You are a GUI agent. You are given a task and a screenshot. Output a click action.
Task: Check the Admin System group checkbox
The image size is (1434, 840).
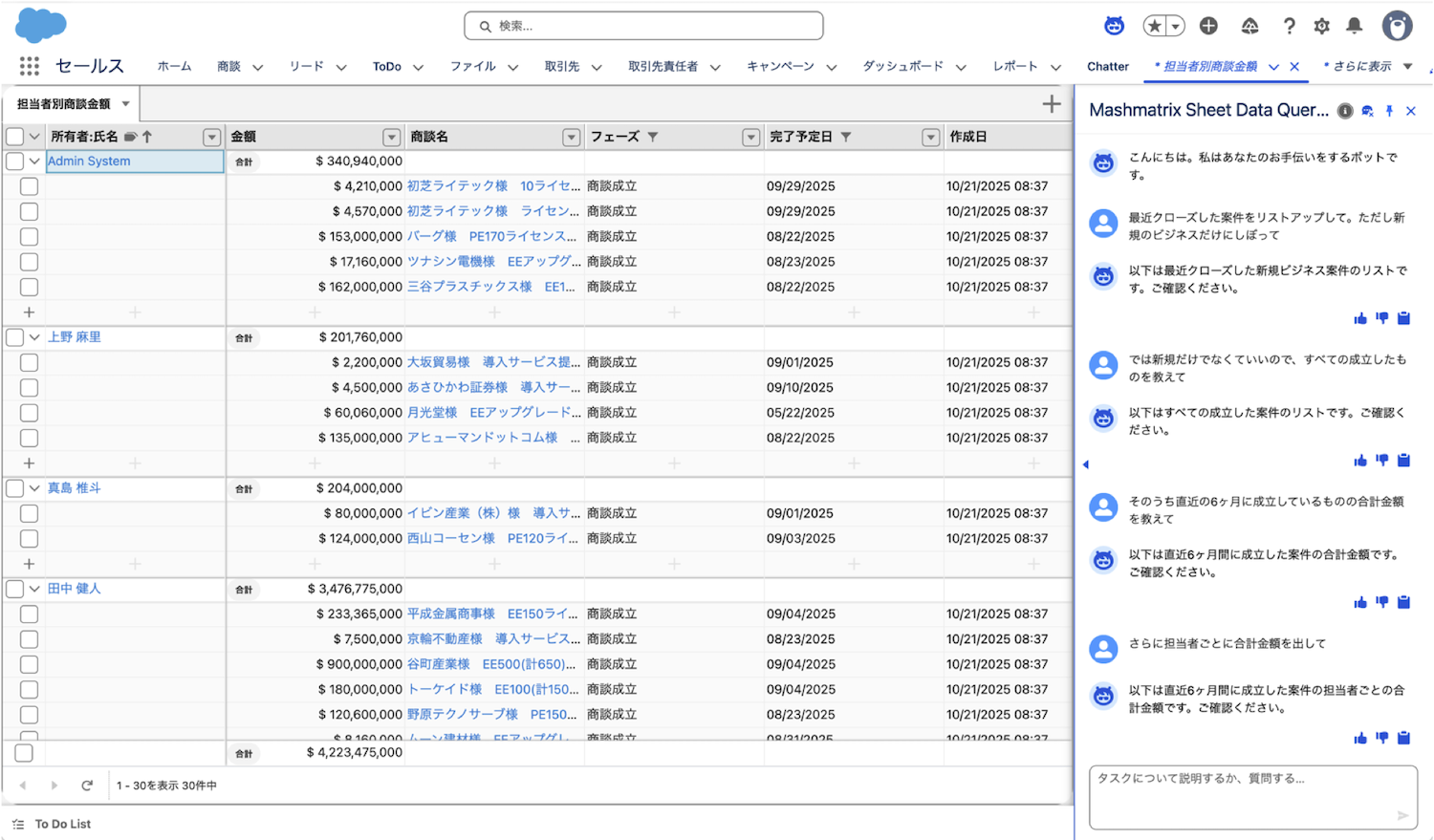(14, 162)
